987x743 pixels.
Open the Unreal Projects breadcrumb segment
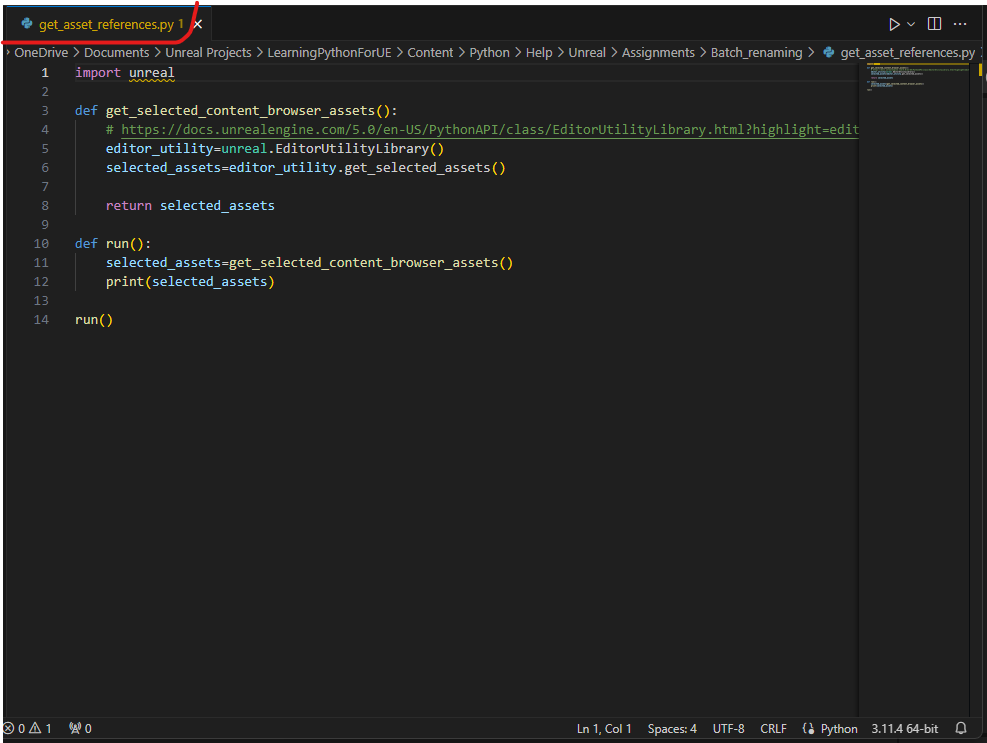click(208, 53)
